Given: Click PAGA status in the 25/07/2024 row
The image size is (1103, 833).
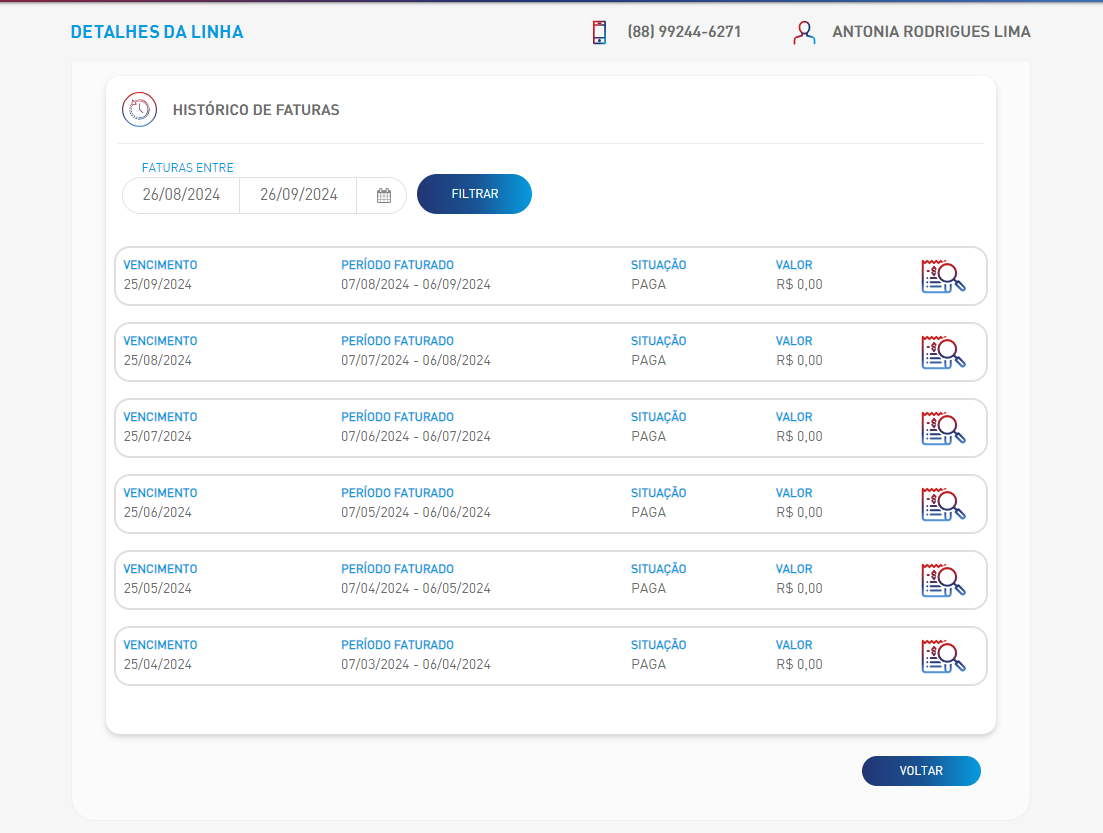Looking at the screenshot, I should coord(649,436).
